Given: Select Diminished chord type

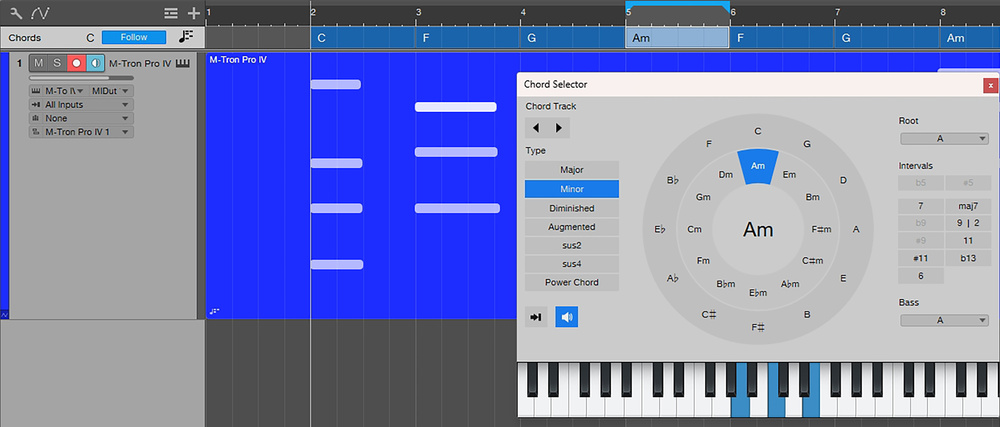Looking at the screenshot, I should pyautogui.click(x=571, y=208).
